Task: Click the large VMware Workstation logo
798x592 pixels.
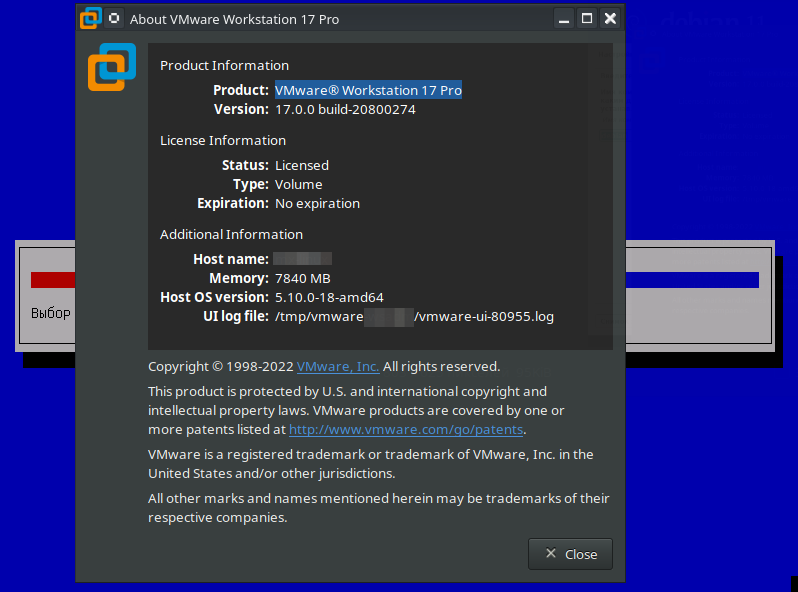Action: [x=111, y=67]
